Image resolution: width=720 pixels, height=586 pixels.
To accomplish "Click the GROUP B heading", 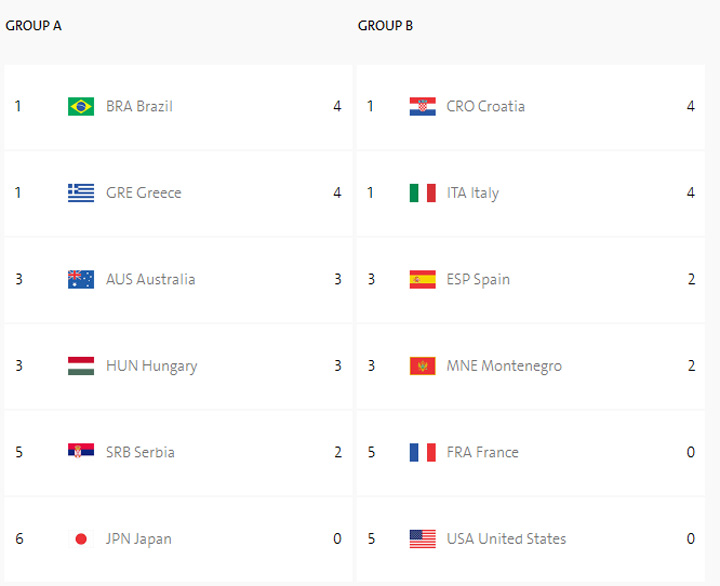I will (x=386, y=26).
